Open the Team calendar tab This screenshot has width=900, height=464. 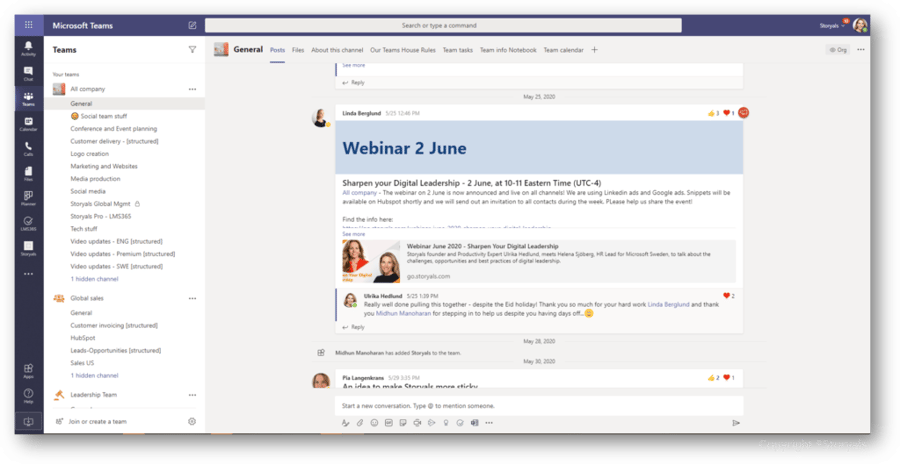click(x=563, y=50)
